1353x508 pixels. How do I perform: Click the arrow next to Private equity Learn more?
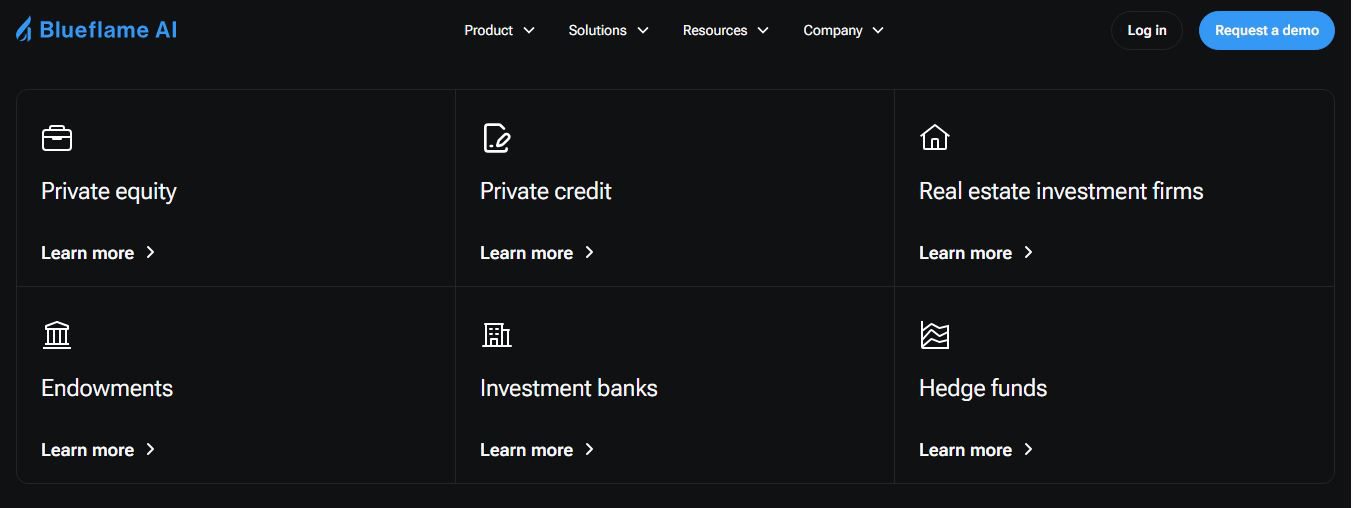[x=151, y=252]
